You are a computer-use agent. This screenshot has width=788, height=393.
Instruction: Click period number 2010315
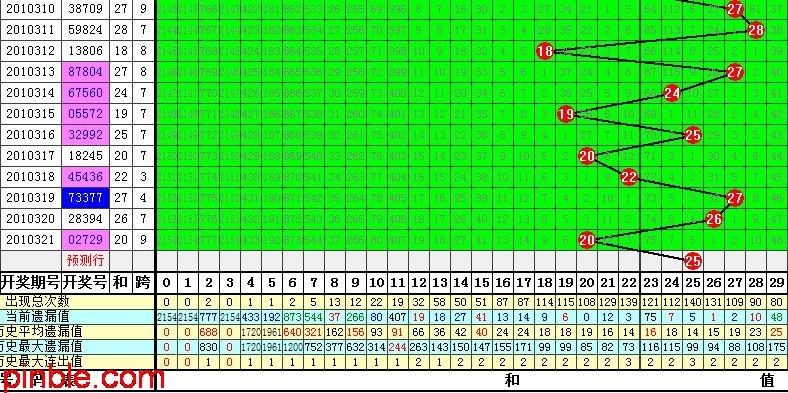point(30,114)
